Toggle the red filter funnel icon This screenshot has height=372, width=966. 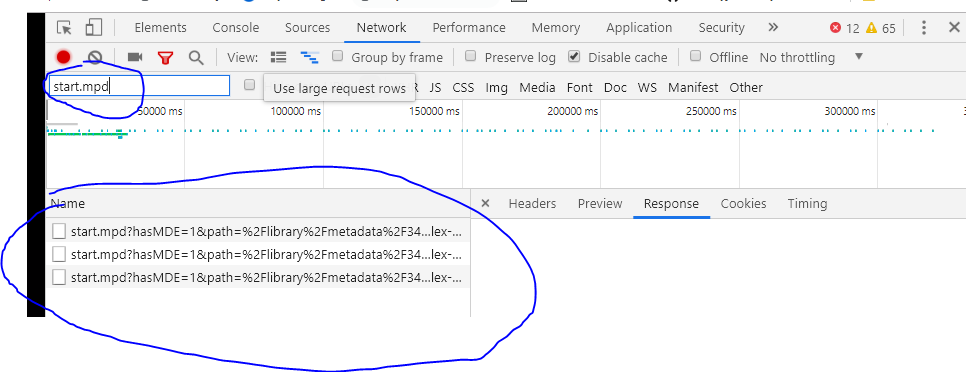[x=165, y=58]
